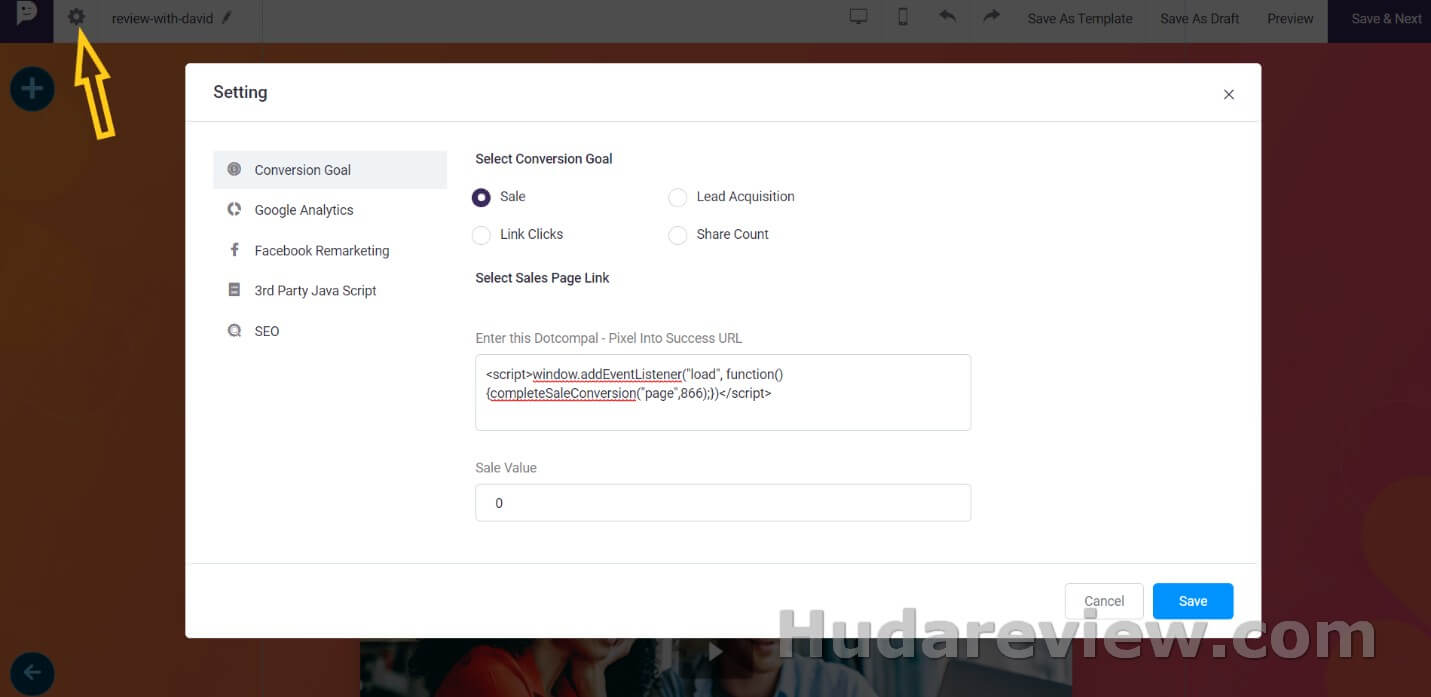Click Save As Draft in top bar
The image size is (1431, 697).
click(x=1199, y=18)
